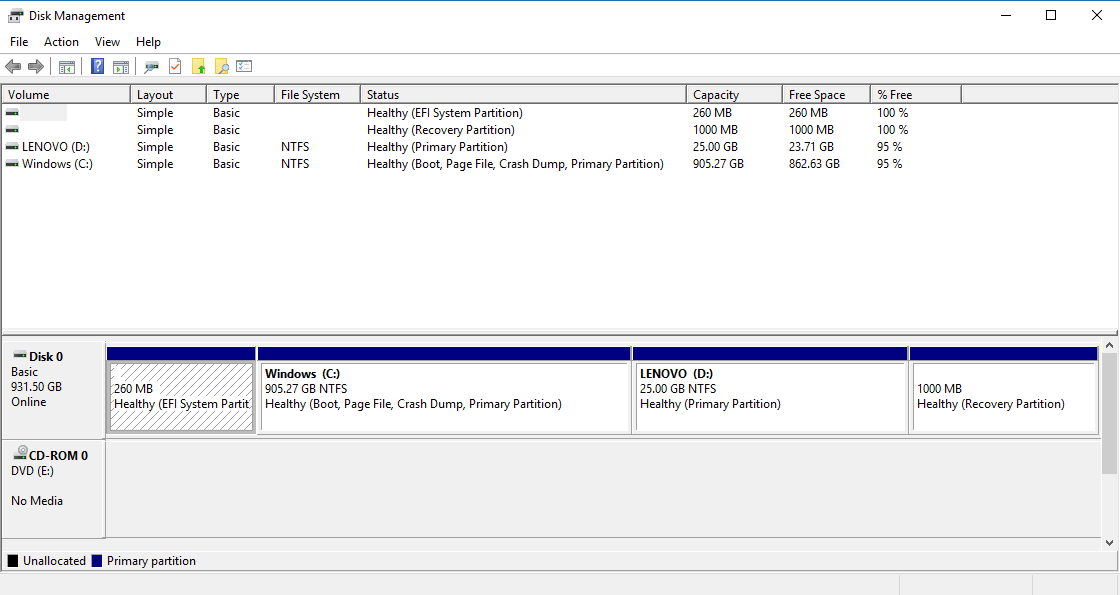Click the scroll down arrow of the disk pane
This screenshot has width=1120, height=595.
(x=1109, y=543)
